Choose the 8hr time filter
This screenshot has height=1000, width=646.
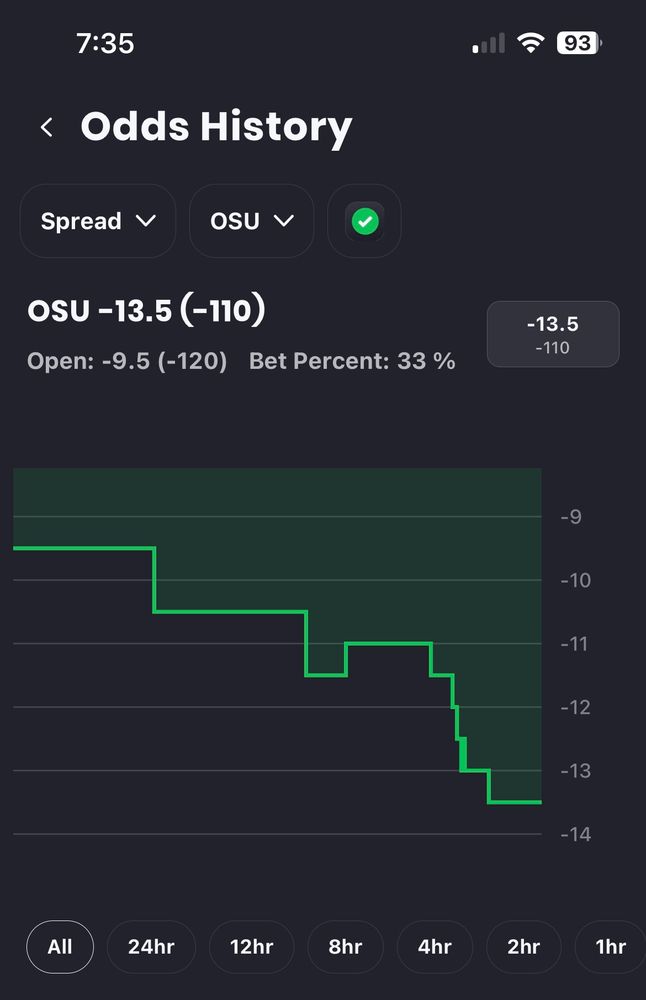pos(345,946)
